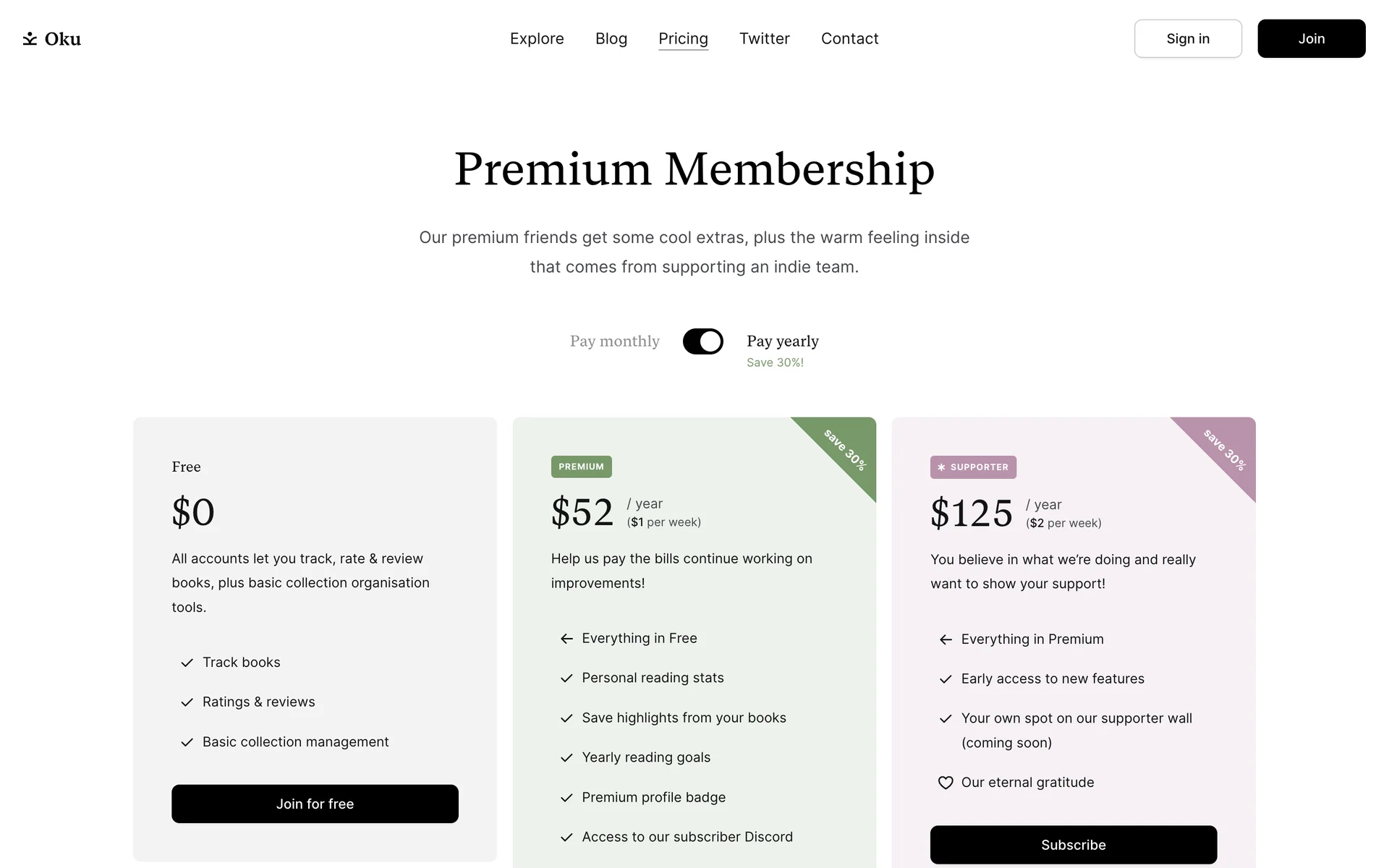Screen dimensions: 1389x868
Task: Click the checkmark next to Track books
Action: [187, 663]
